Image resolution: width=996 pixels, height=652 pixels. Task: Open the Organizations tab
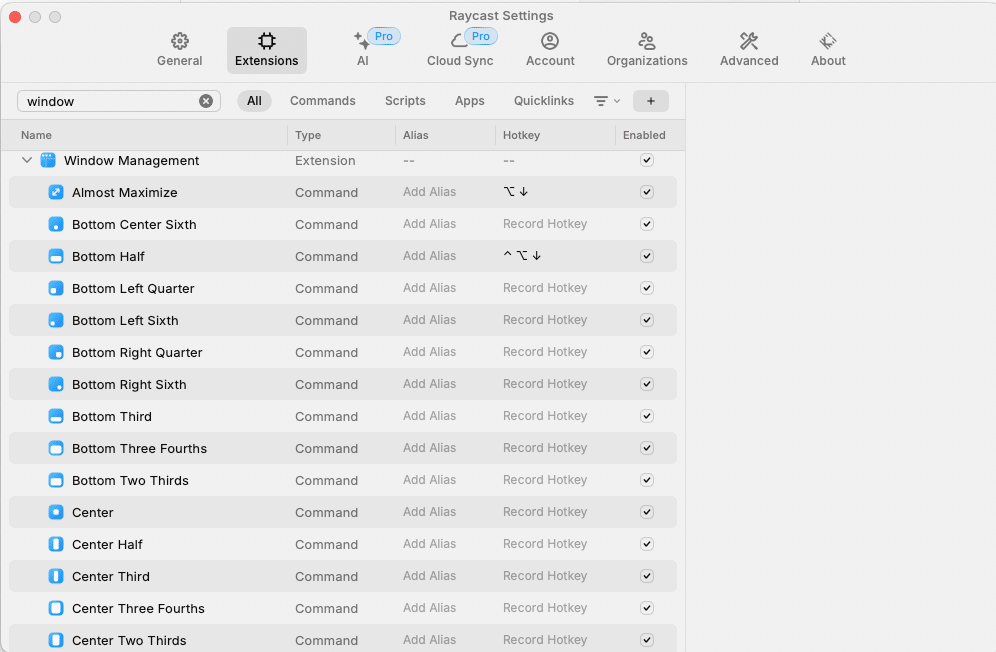point(647,50)
